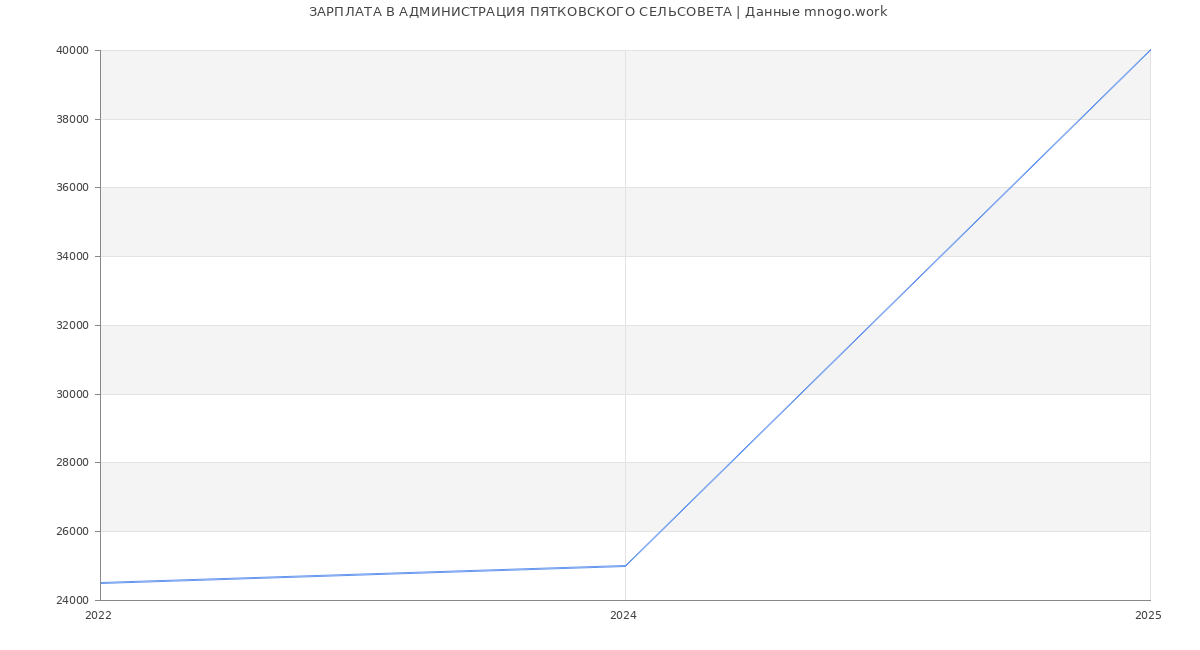The height and width of the screenshot is (650, 1200).
Task: Click the rising line segment between 2024 and 2025
Action: (x=888, y=307)
